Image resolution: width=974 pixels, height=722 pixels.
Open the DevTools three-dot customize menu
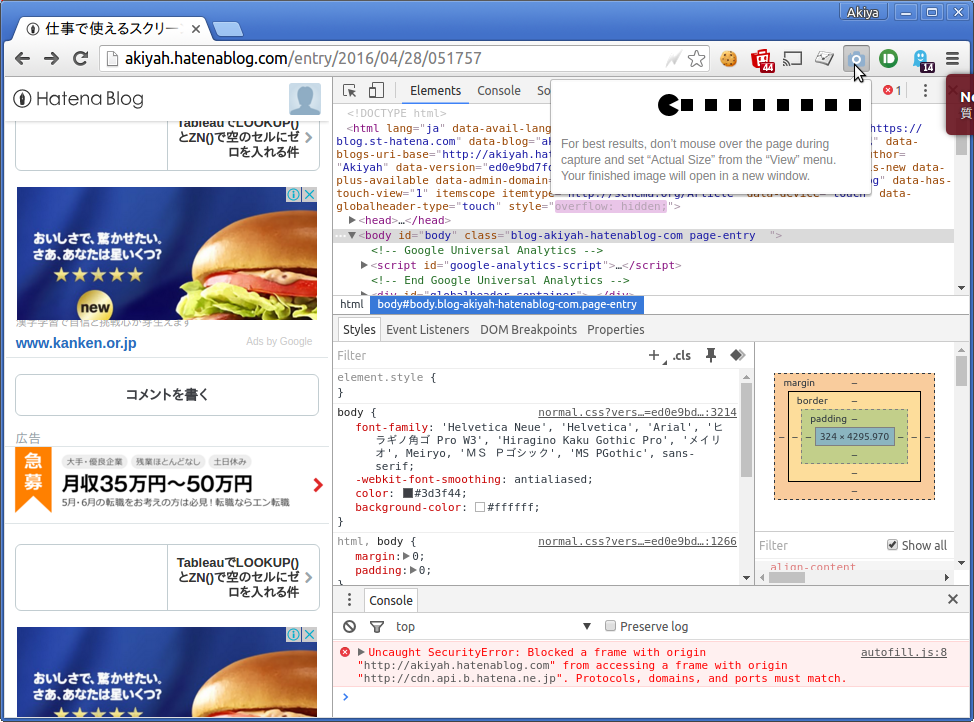pos(925,91)
